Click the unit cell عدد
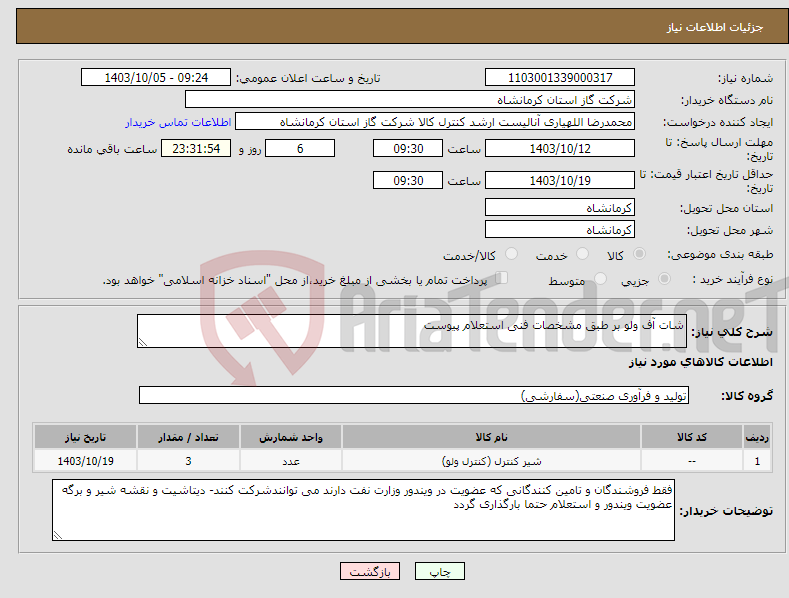The height and width of the screenshot is (598, 789). (x=291, y=461)
